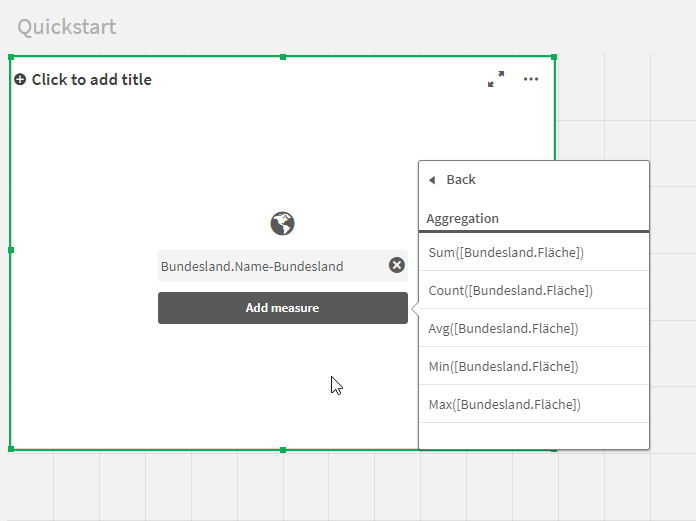
Task: Click the 'Click to add title' text
Action: coord(92,80)
